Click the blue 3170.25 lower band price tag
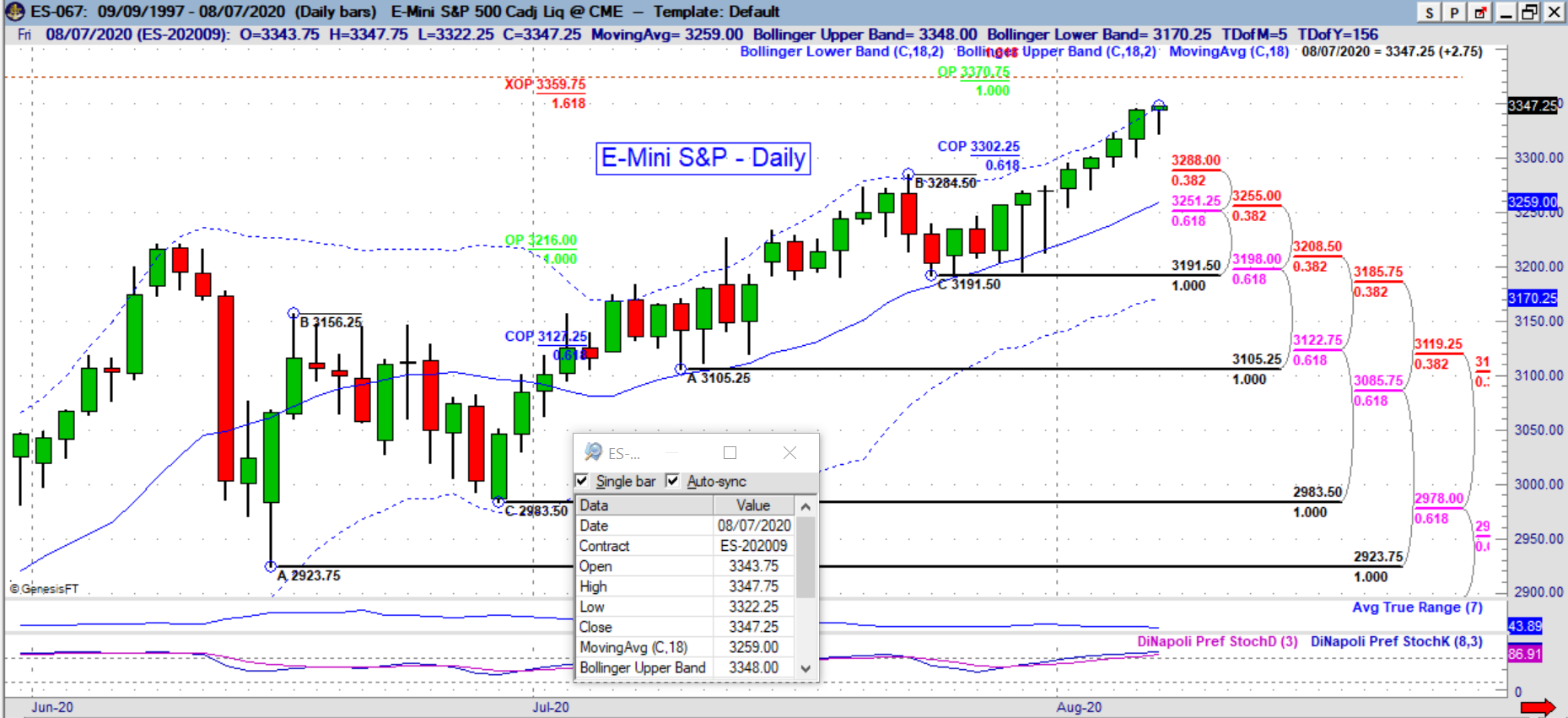The width and height of the screenshot is (1568, 718). click(1533, 298)
